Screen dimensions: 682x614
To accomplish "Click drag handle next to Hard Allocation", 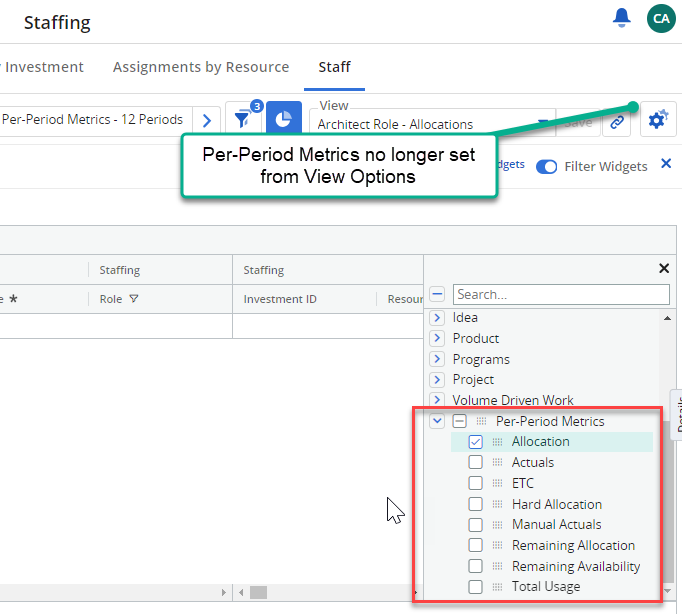I will pos(497,504).
